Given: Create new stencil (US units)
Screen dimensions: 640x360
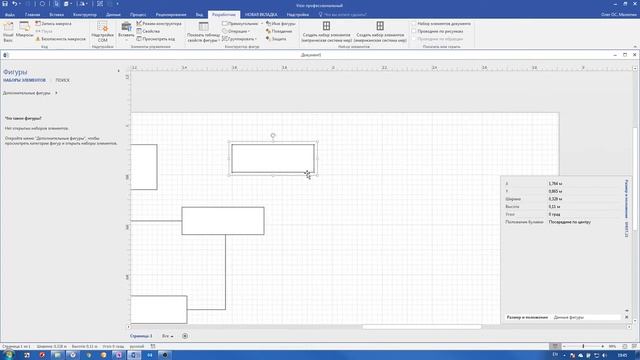Looking at the screenshot, I should point(380,32).
